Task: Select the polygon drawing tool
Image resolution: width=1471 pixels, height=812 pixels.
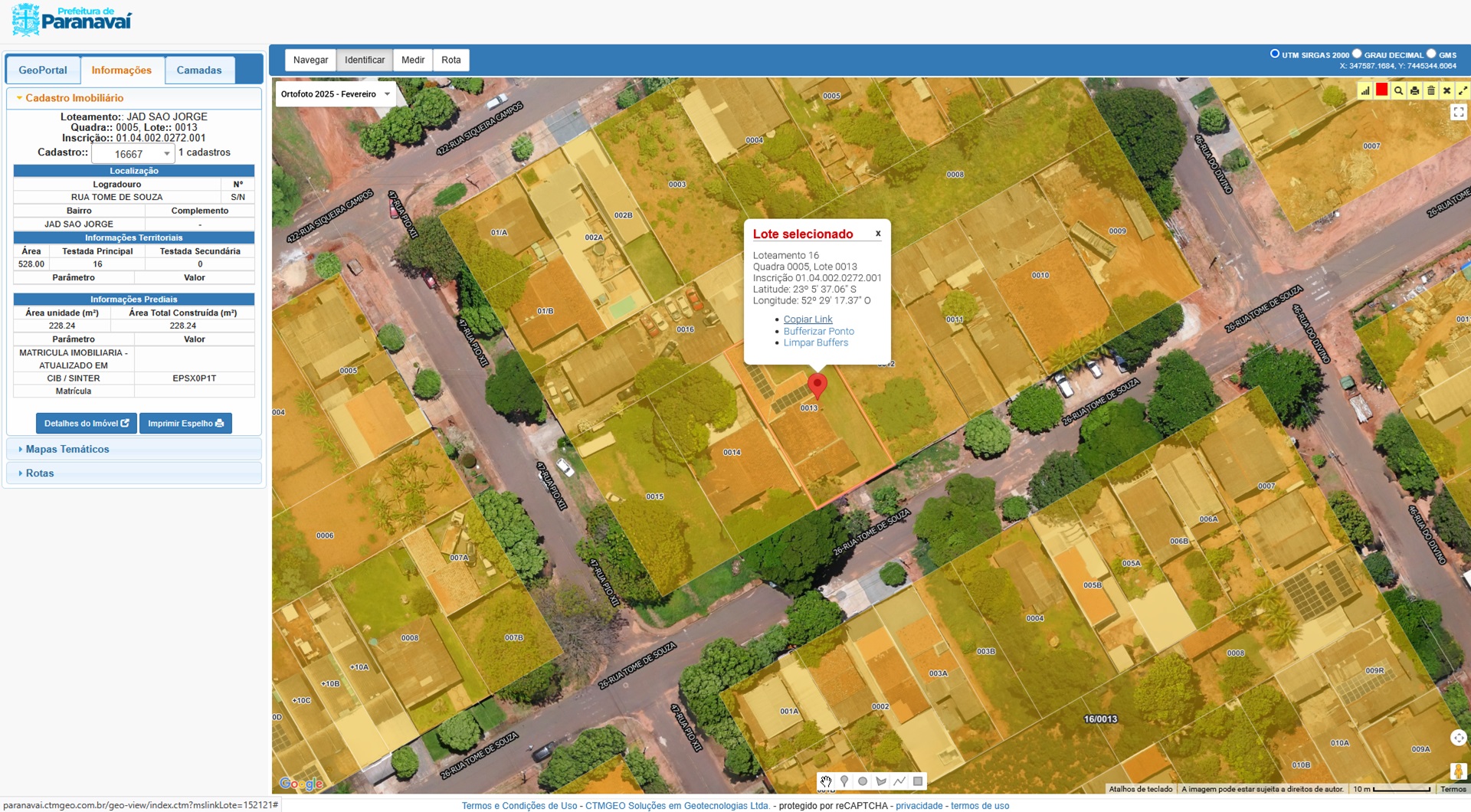Action: 881,781
